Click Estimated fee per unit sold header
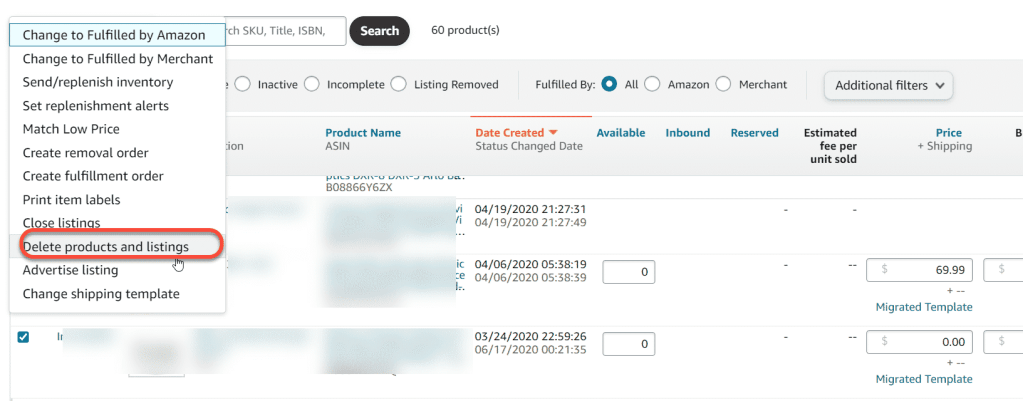 point(830,146)
